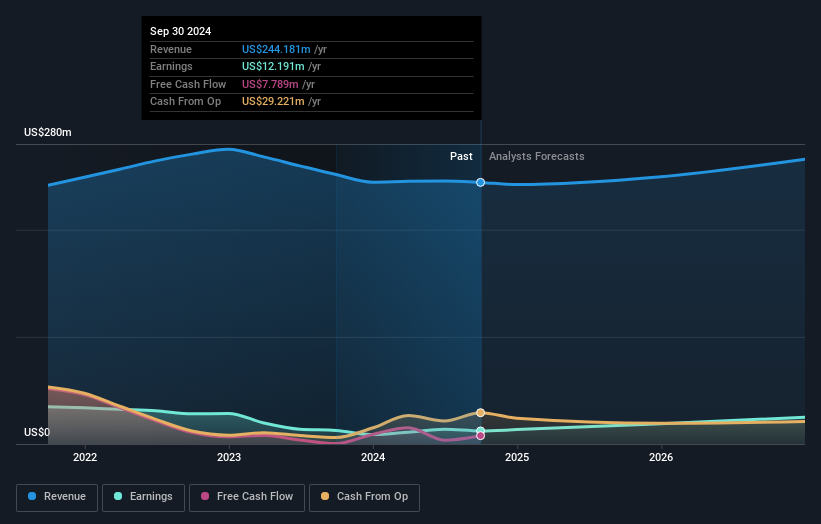Click the US$0 axis label
The height and width of the screenshot is (524, 821).
(x=37, y=432)
